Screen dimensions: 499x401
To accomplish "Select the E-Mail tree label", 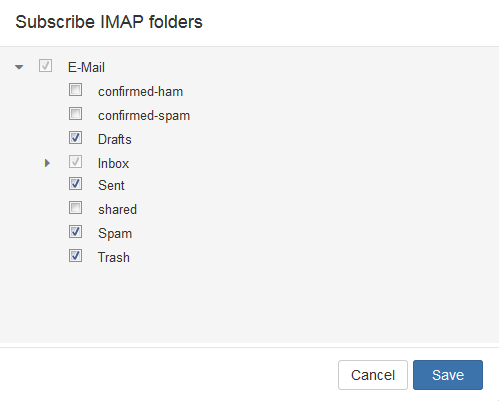I will (x=86, y=67).
